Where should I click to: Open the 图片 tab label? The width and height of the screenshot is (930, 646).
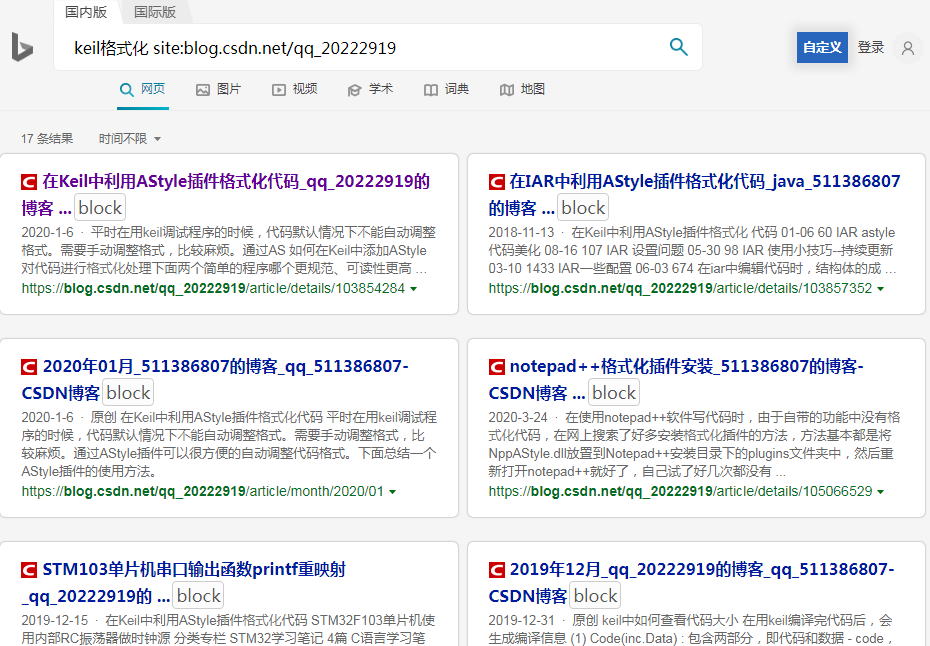[x=229, y=89]
